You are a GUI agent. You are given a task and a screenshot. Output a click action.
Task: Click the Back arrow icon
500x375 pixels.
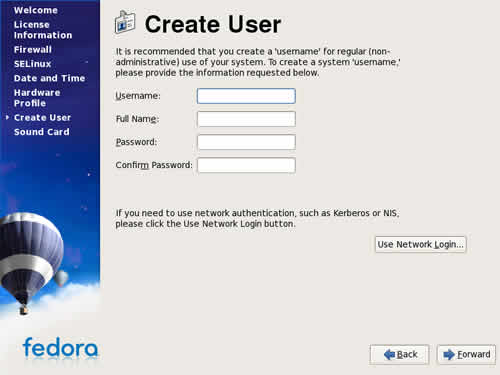tap(389, 354)
